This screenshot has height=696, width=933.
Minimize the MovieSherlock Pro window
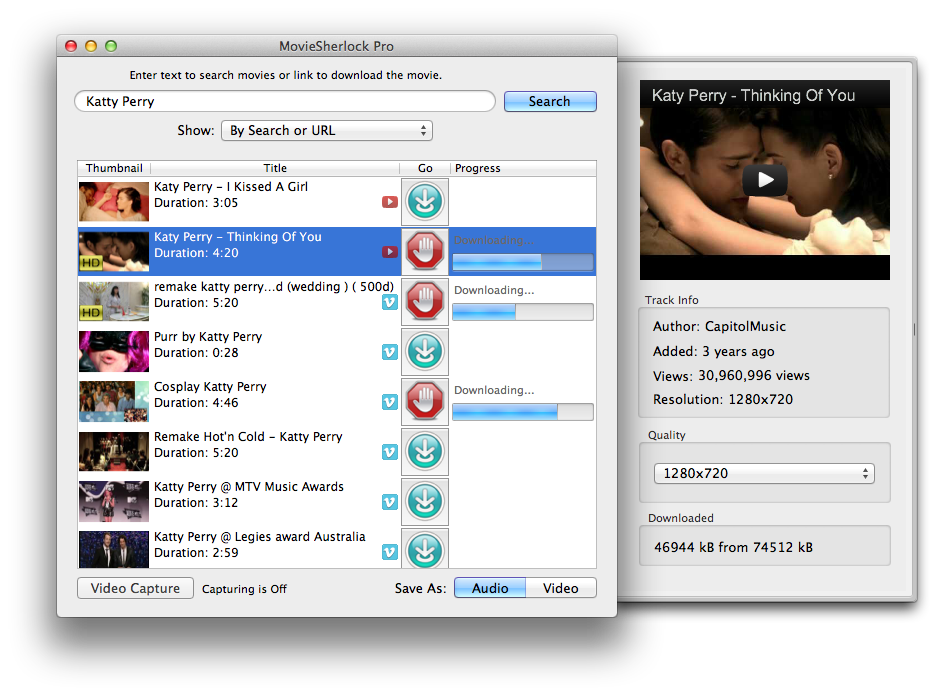91,46
